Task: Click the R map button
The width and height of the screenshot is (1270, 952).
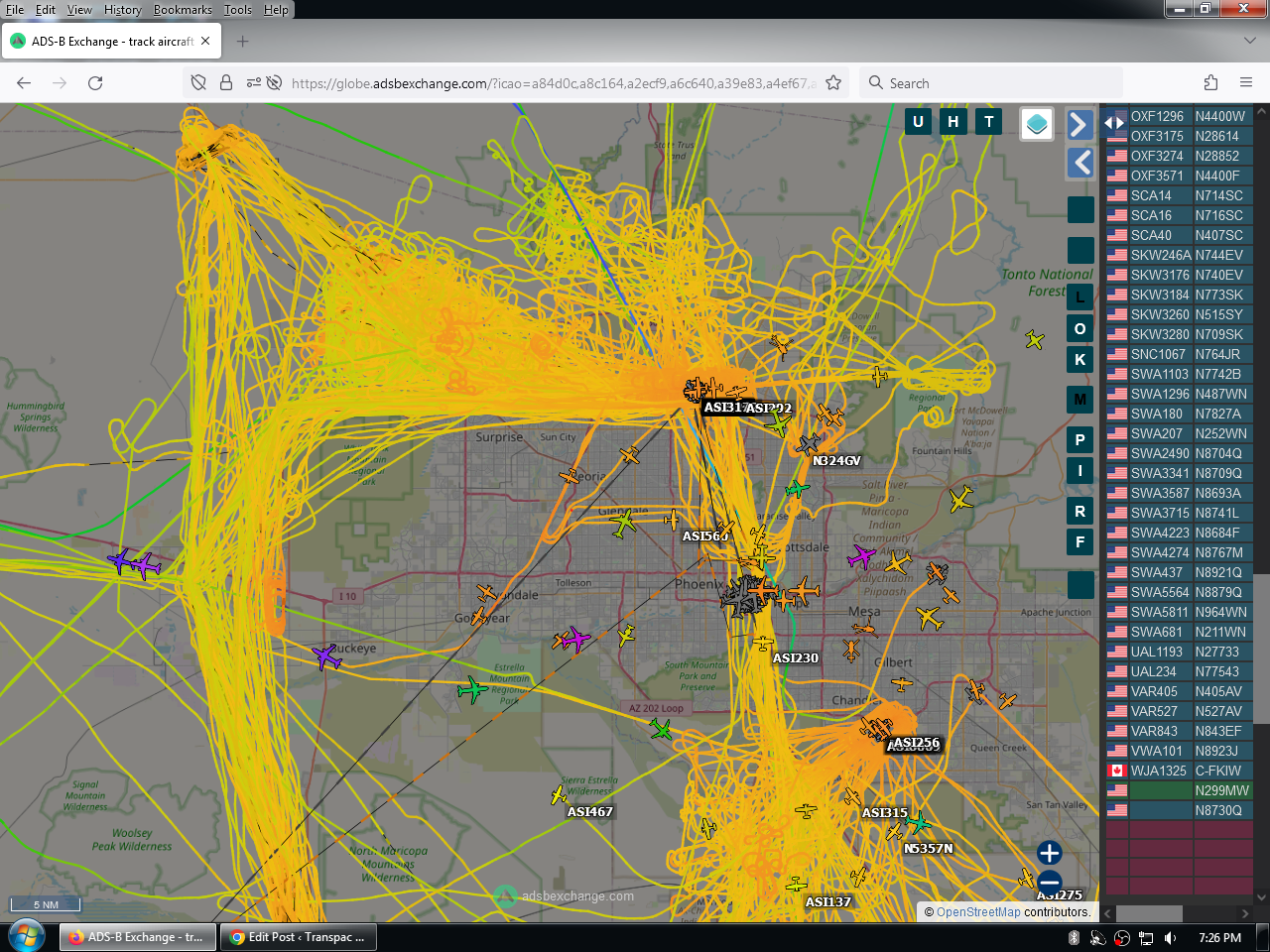Action: coord(1080,512)
